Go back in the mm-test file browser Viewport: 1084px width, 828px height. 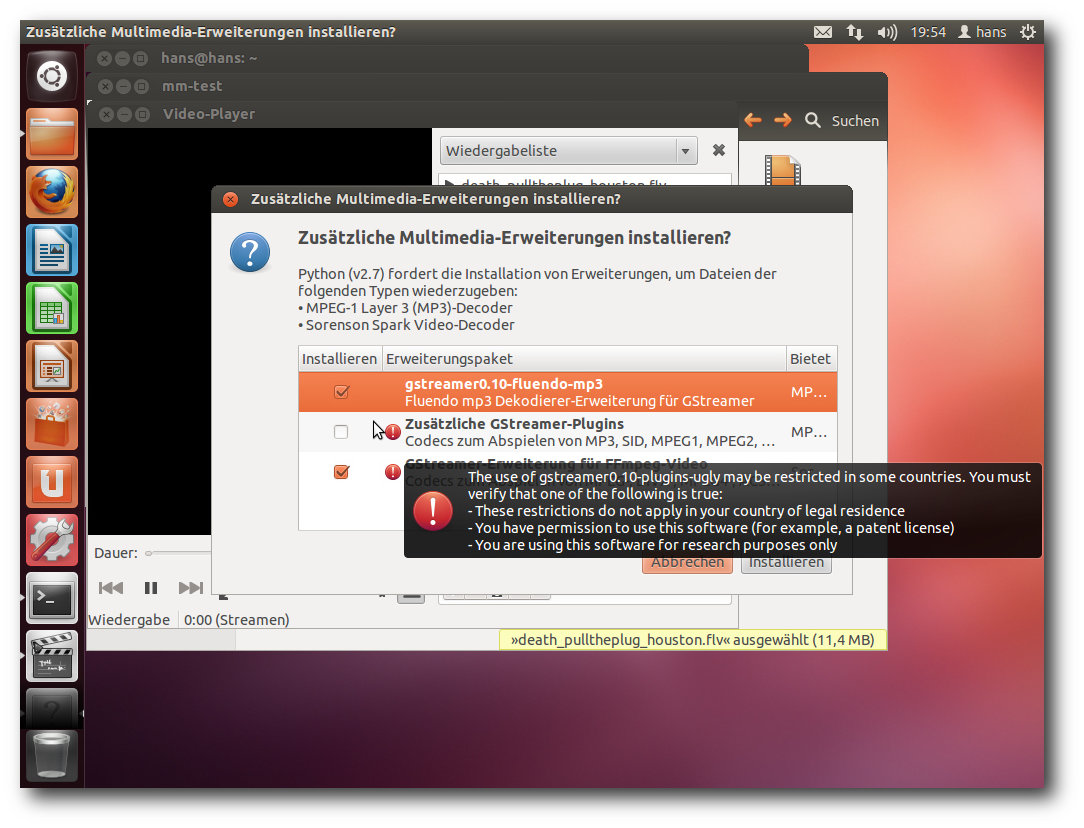(x=753, y=120)
